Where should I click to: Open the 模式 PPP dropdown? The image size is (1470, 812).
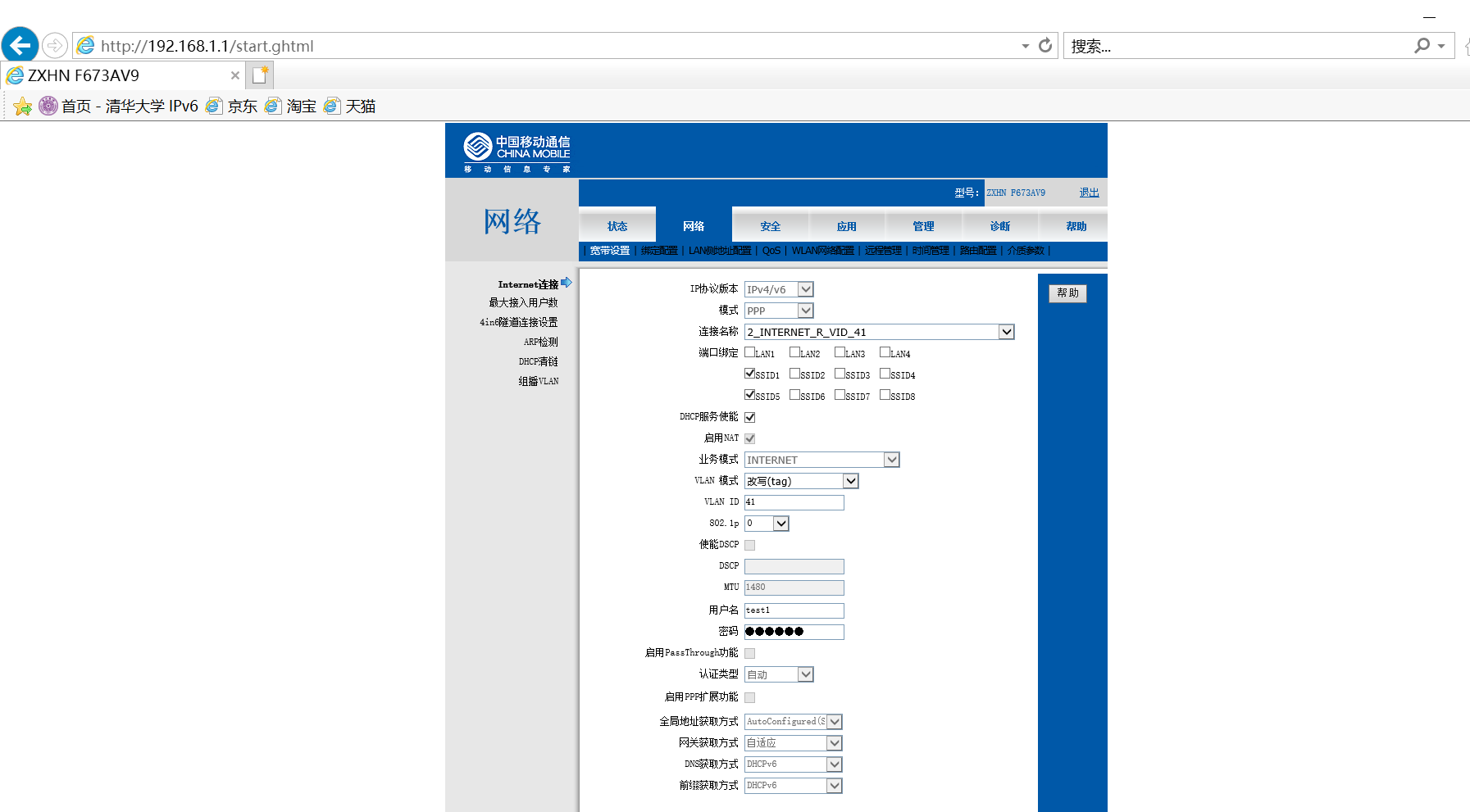point(779,311)
